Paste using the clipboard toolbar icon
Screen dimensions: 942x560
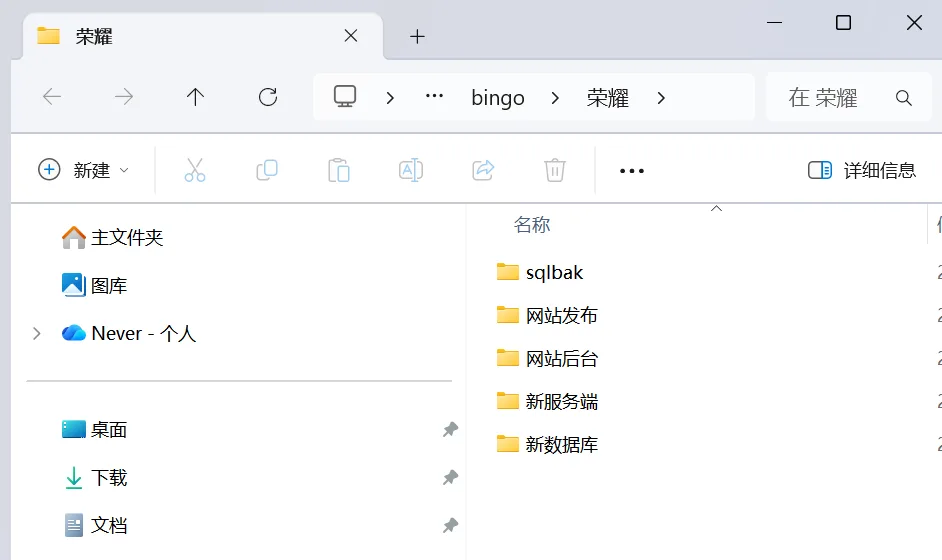(x=339, y=170)
